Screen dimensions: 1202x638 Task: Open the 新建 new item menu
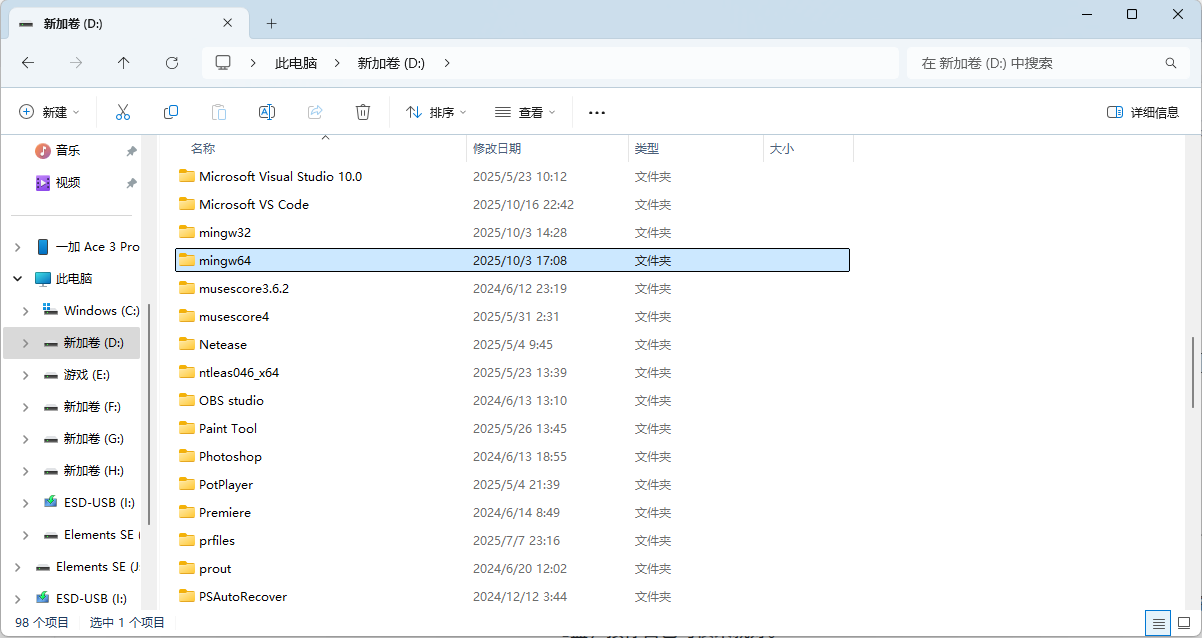(49, 112)
